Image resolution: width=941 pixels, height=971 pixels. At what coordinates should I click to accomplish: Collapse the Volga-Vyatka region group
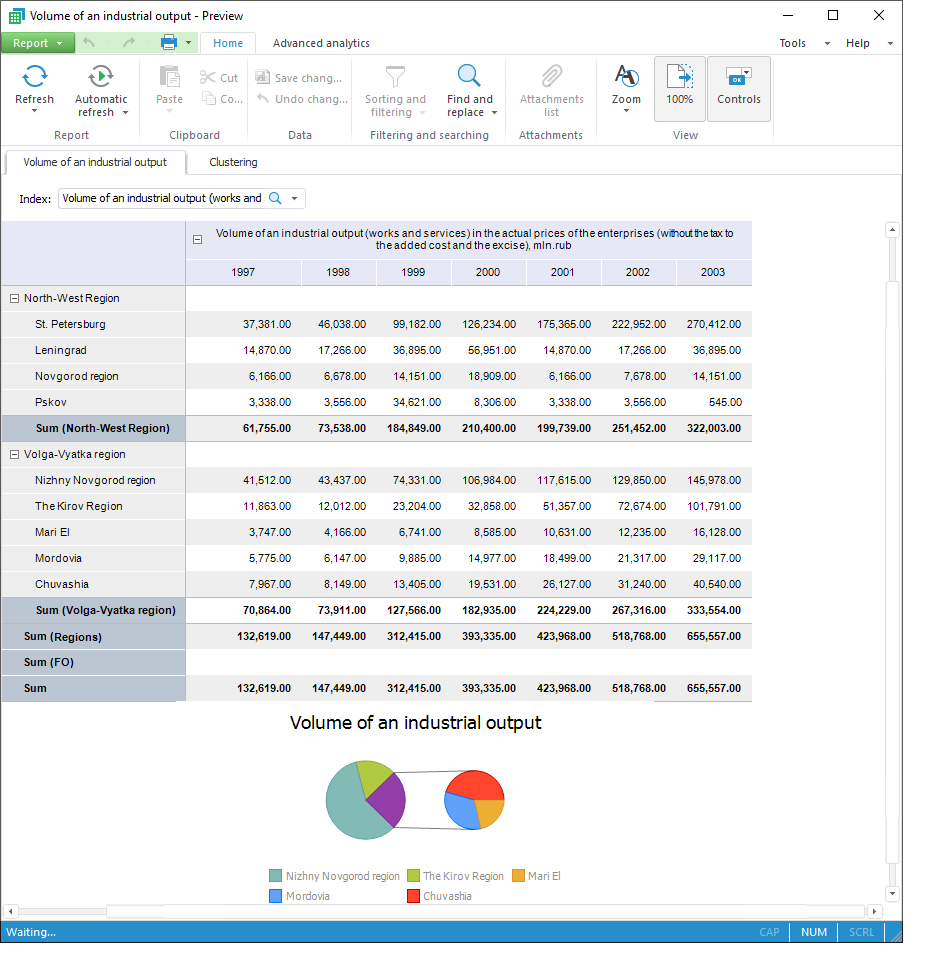point(14,454)
